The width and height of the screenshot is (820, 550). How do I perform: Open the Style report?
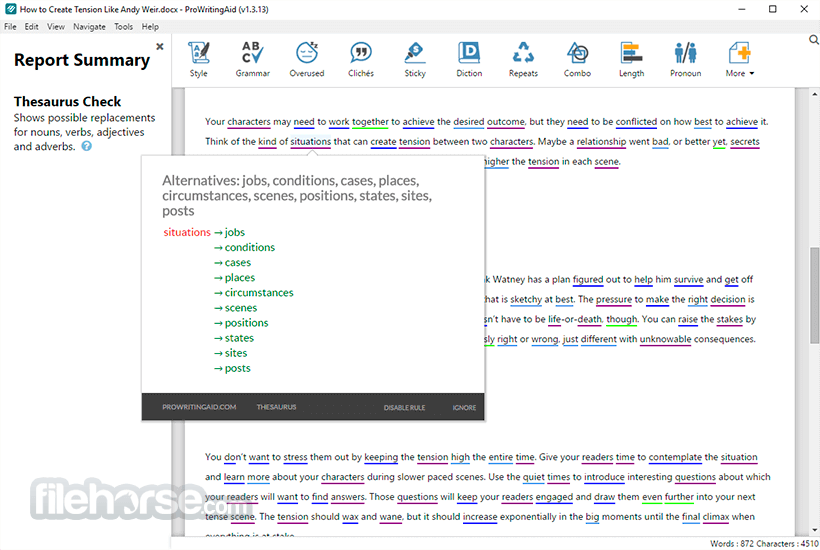[x=199, y=59]
